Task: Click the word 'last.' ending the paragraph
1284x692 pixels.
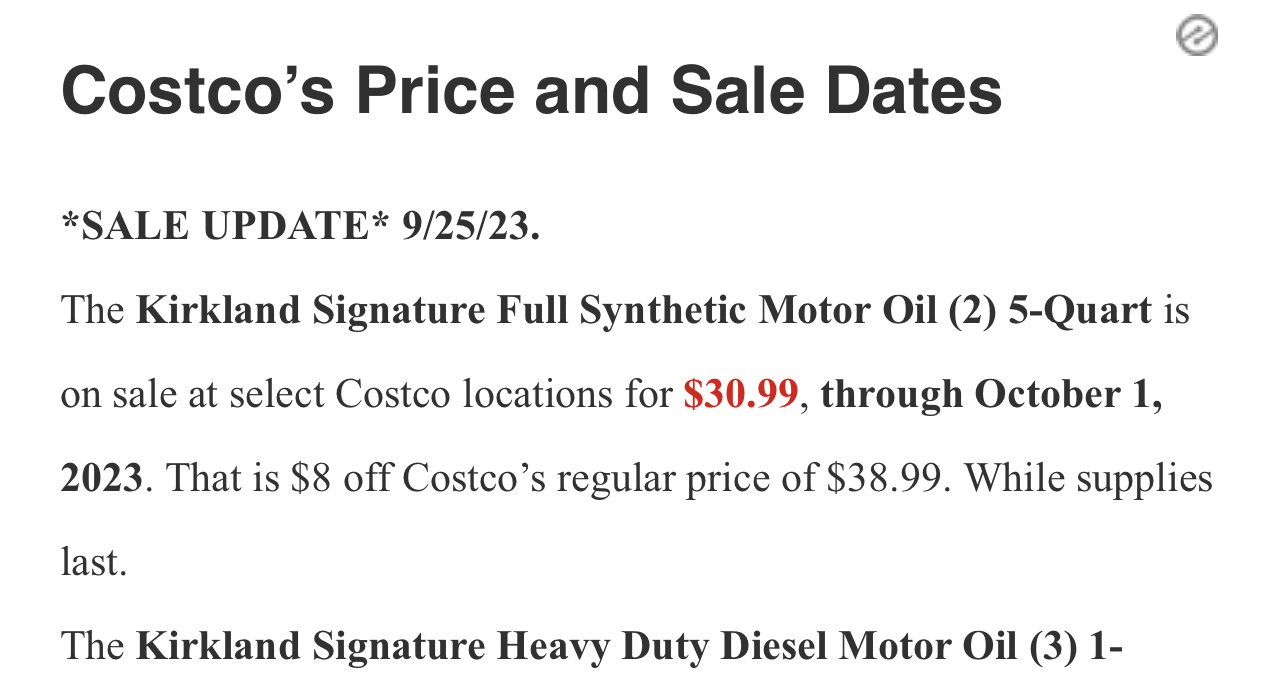Action: click(94, 563)
